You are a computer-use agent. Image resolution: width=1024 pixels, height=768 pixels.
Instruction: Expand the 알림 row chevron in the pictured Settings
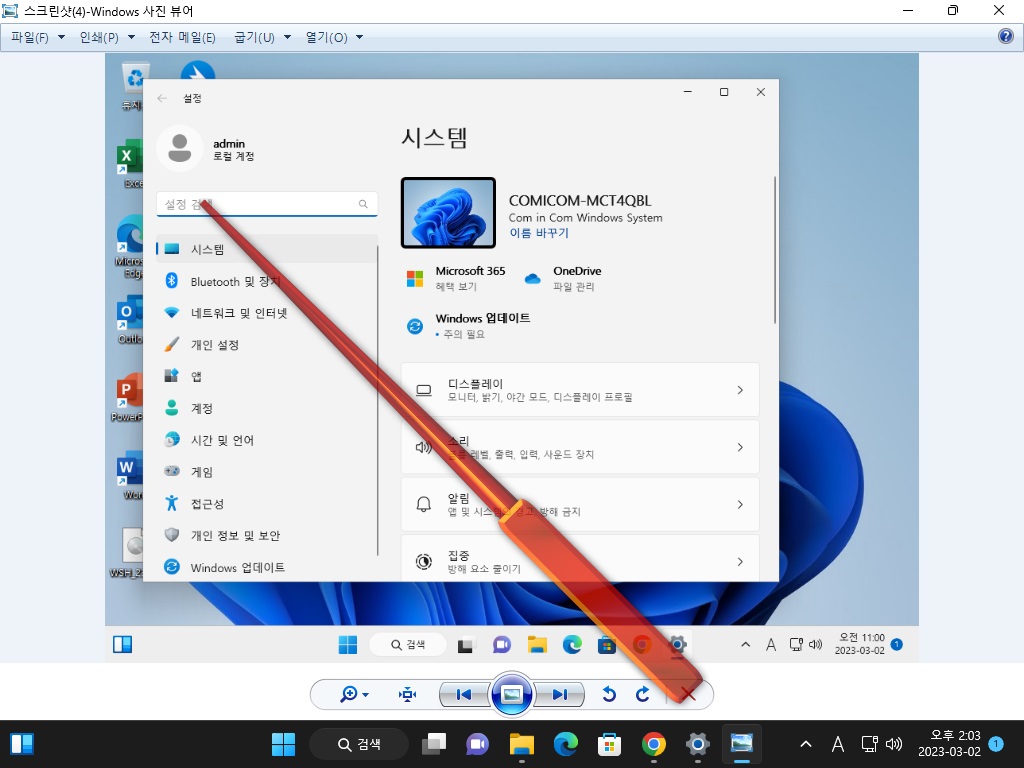pyautogui.click(x=740, y=504)
